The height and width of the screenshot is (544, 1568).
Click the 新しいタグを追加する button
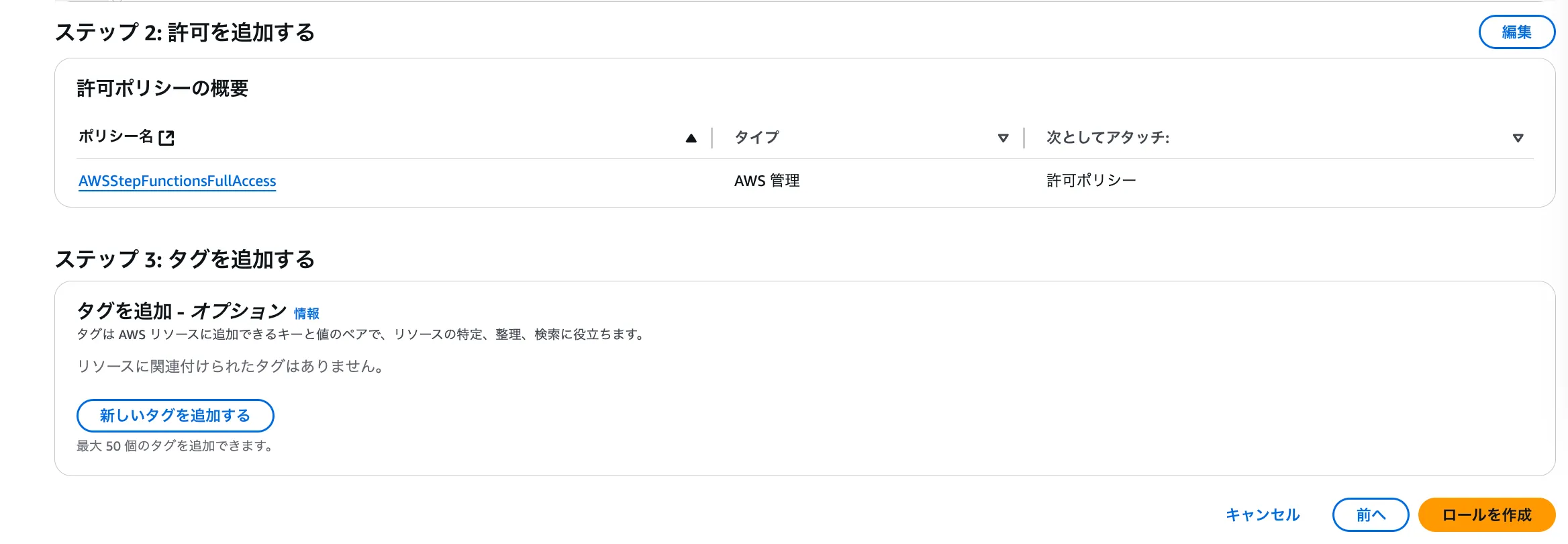pyautogui.click(x=175, y=416)
